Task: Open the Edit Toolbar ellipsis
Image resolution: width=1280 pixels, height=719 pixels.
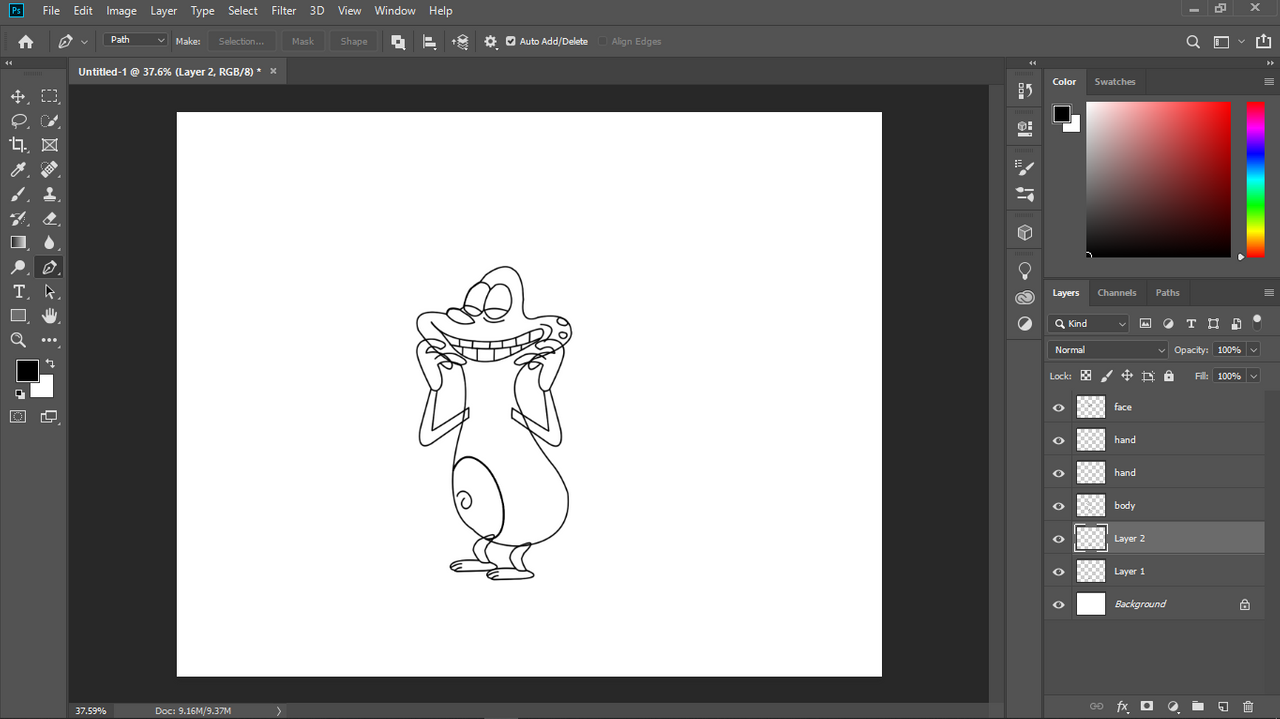Action: click(x=49, y=341)
